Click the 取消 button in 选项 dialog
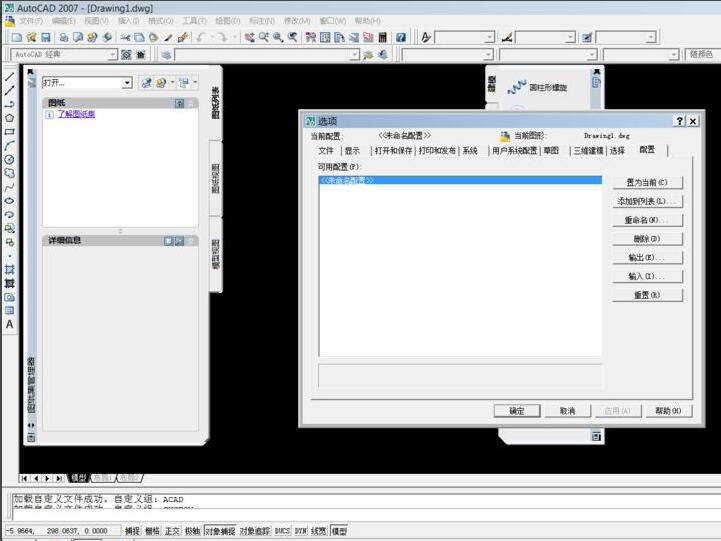 click(x=567, y=411)
